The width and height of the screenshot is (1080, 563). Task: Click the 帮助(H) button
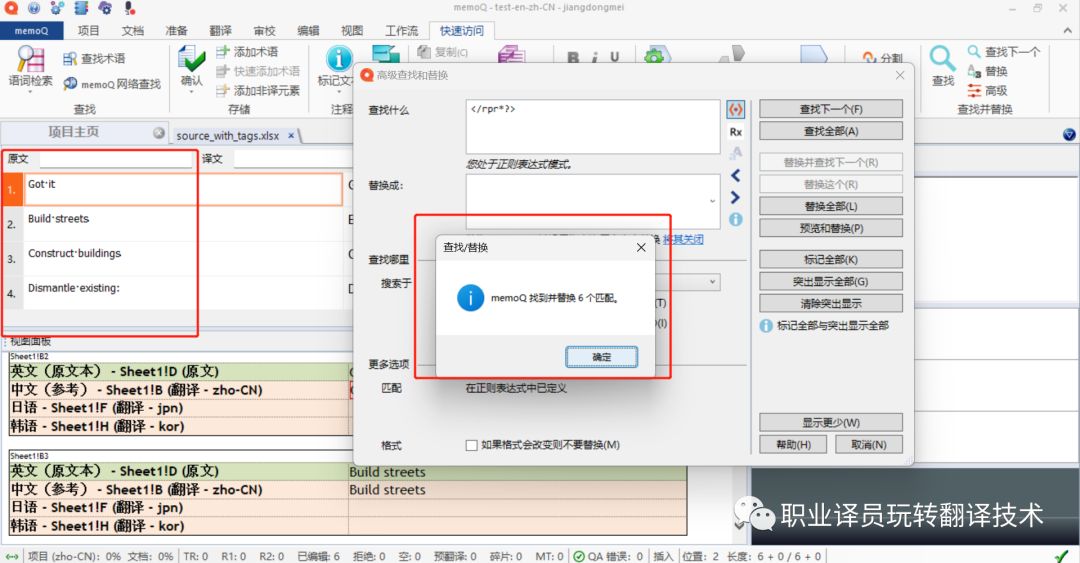[x=793, y=444]
